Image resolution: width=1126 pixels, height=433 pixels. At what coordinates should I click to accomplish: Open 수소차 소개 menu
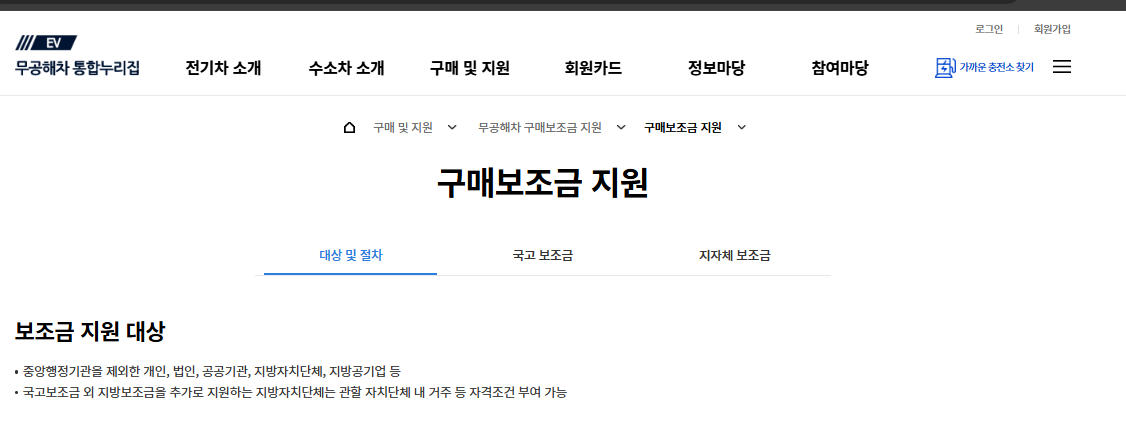[x=347, y=68]
